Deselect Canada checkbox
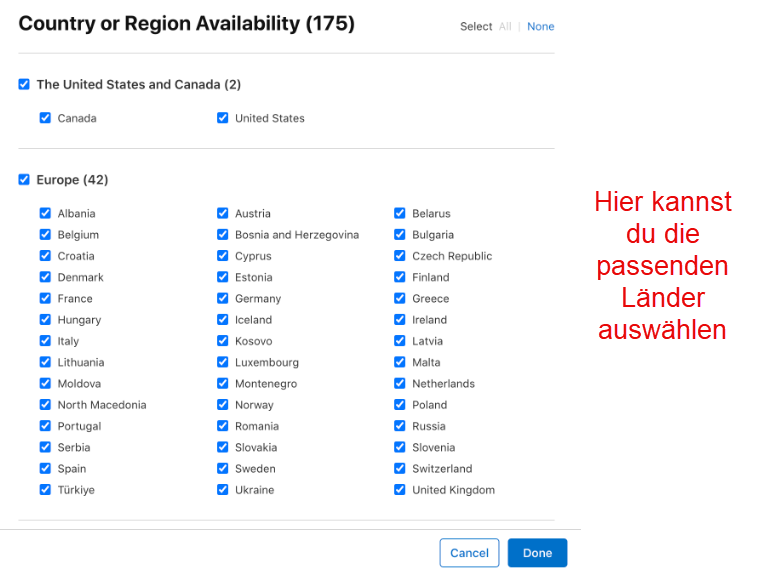774x571 pixels. 45,117
